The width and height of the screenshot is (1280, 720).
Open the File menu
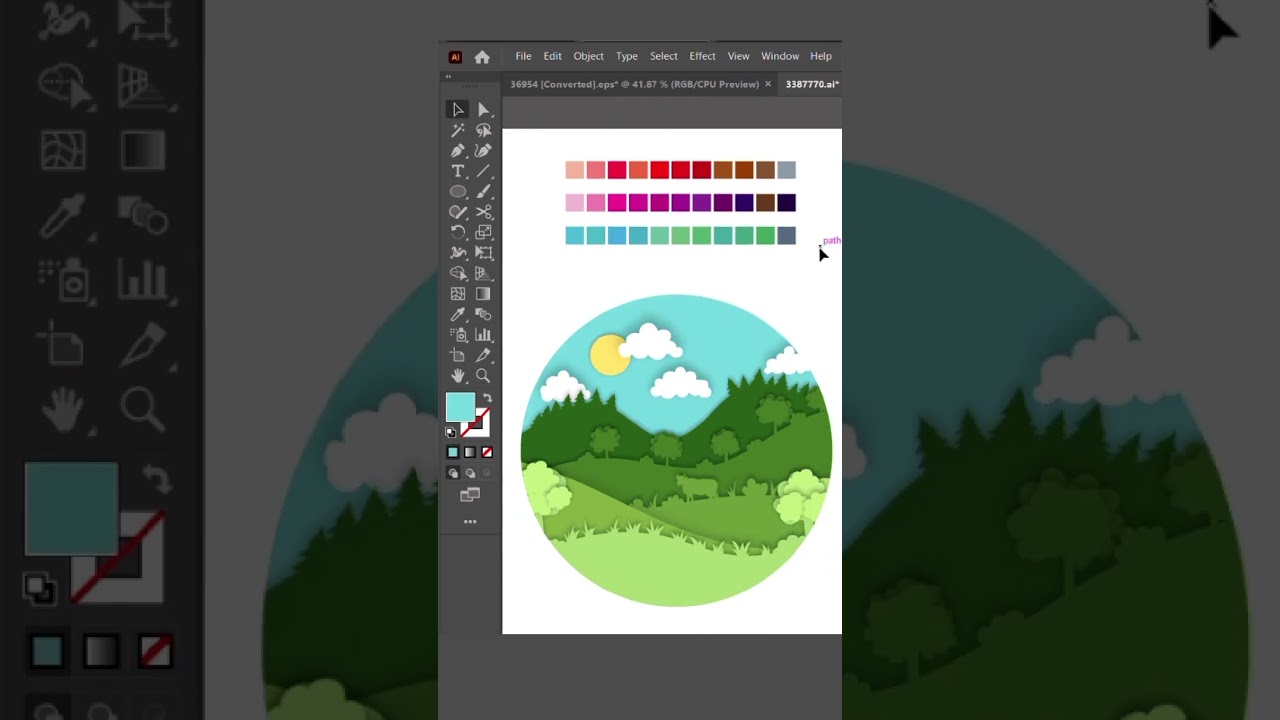(523, 56)
